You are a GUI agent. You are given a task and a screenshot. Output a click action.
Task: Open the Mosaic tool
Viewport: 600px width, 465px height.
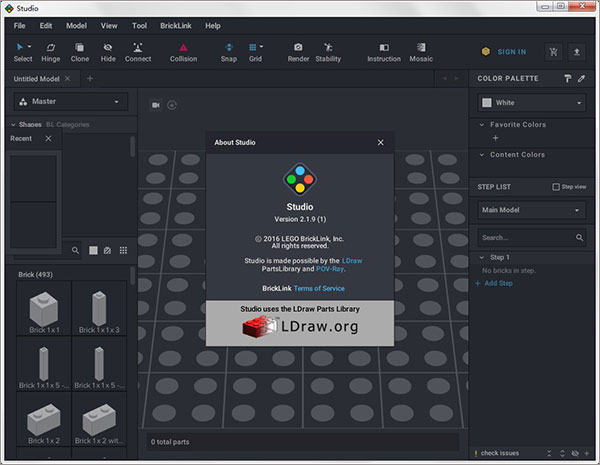[x=421, y=52]
